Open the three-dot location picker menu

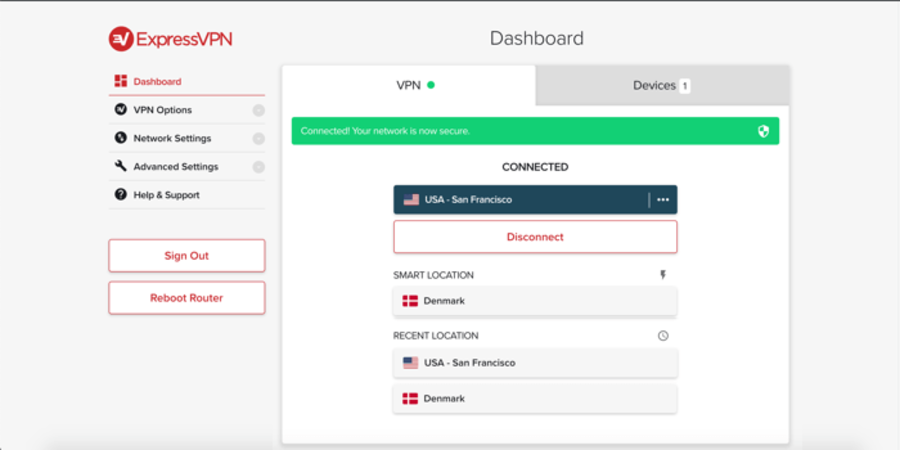point(663,200)
